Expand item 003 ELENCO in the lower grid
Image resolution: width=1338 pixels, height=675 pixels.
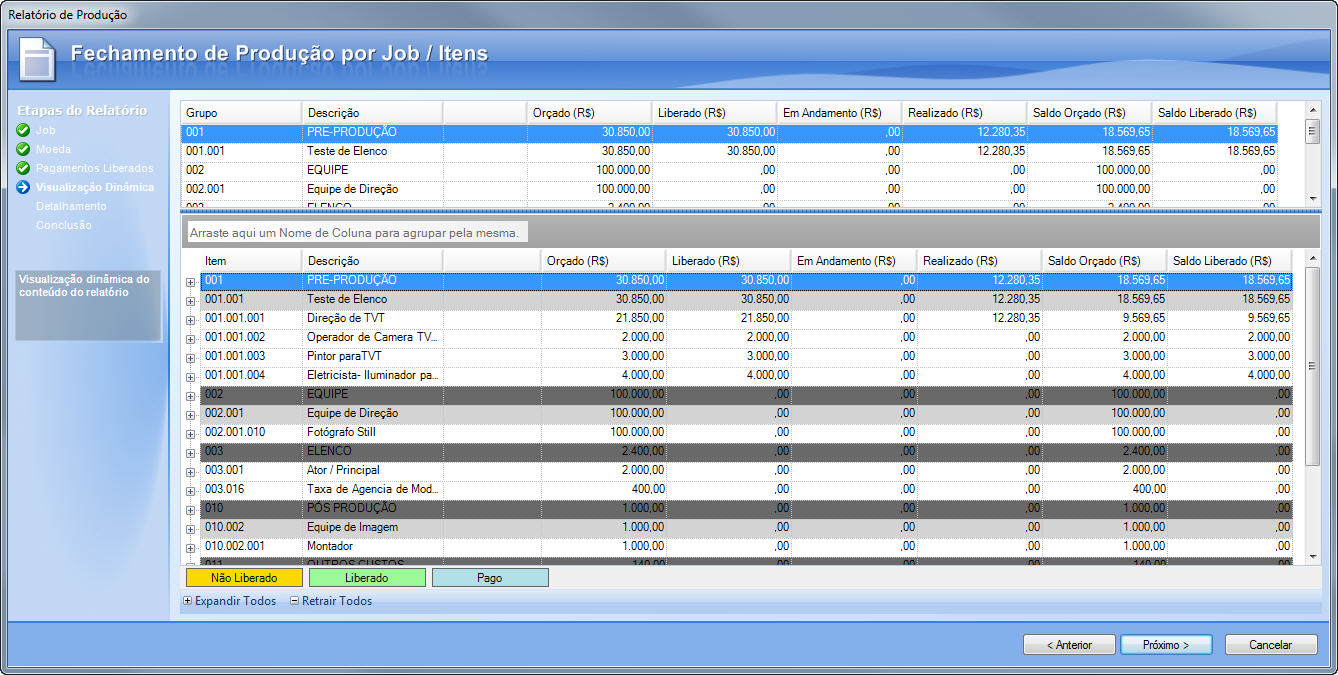click(190, 452)
